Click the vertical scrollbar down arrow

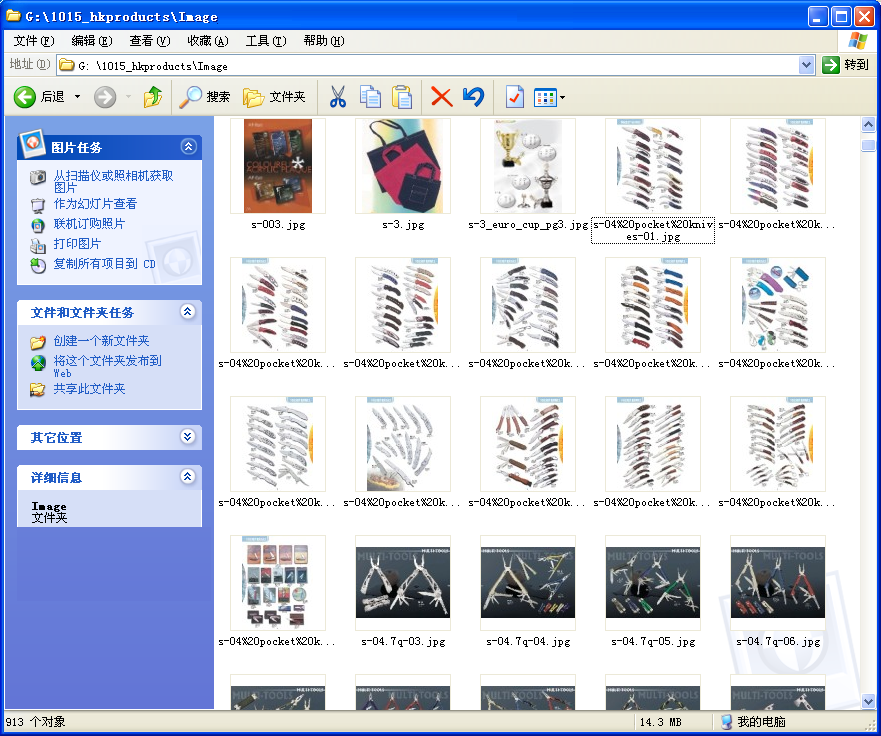click(x=868, y=701)
